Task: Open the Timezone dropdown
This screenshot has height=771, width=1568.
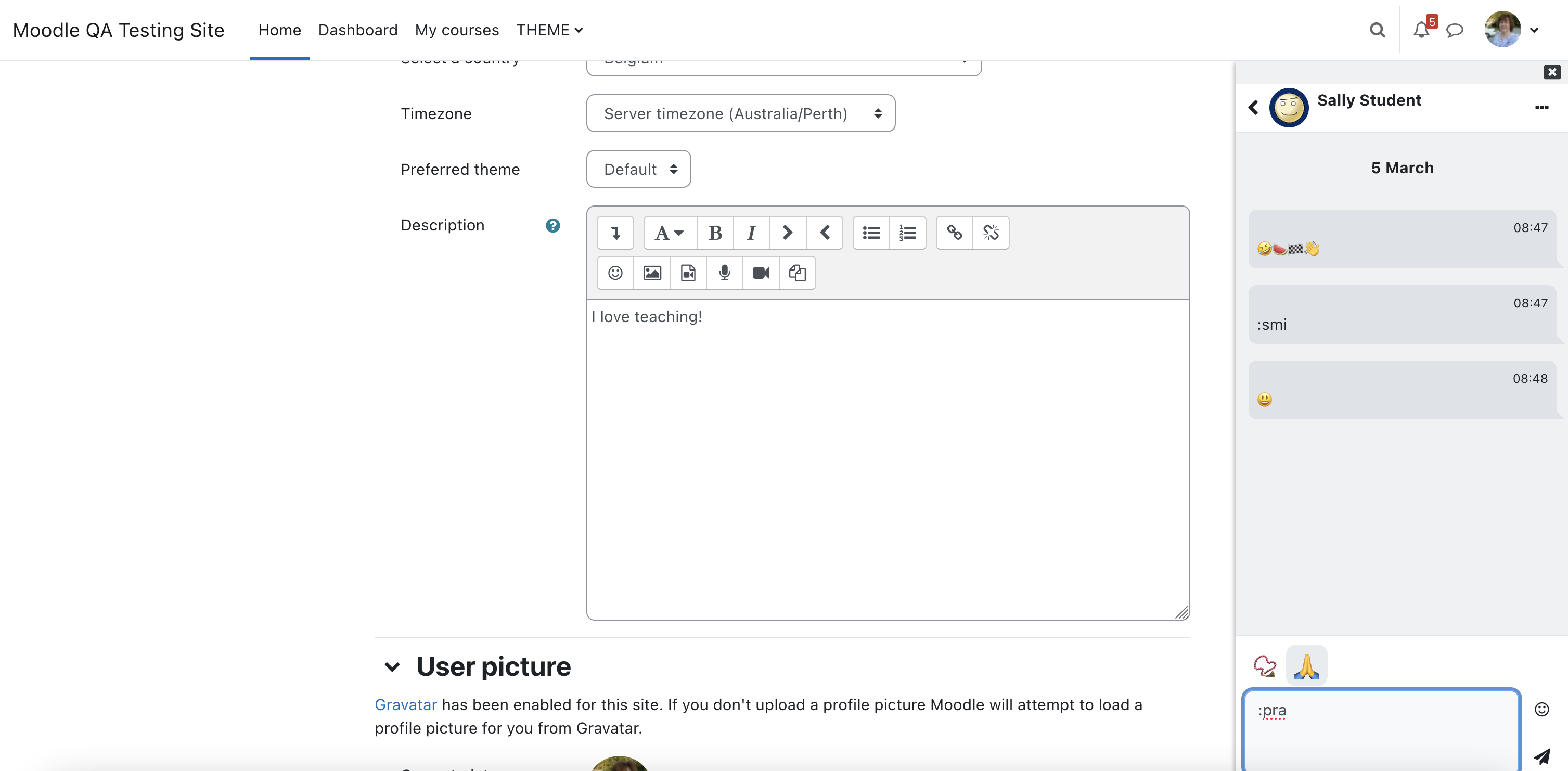Action: (x=741, y=114)
